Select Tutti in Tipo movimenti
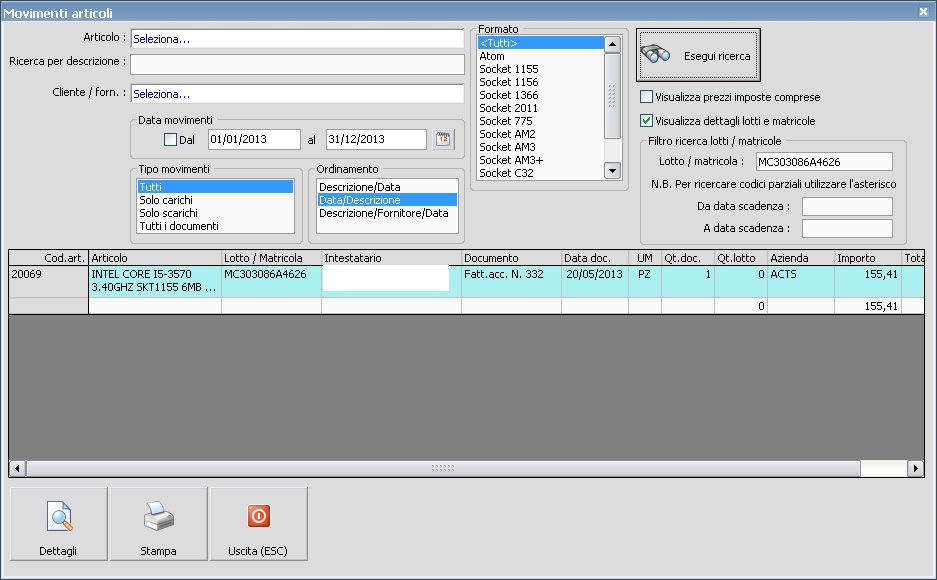937x580 pixels. (215, 187)
